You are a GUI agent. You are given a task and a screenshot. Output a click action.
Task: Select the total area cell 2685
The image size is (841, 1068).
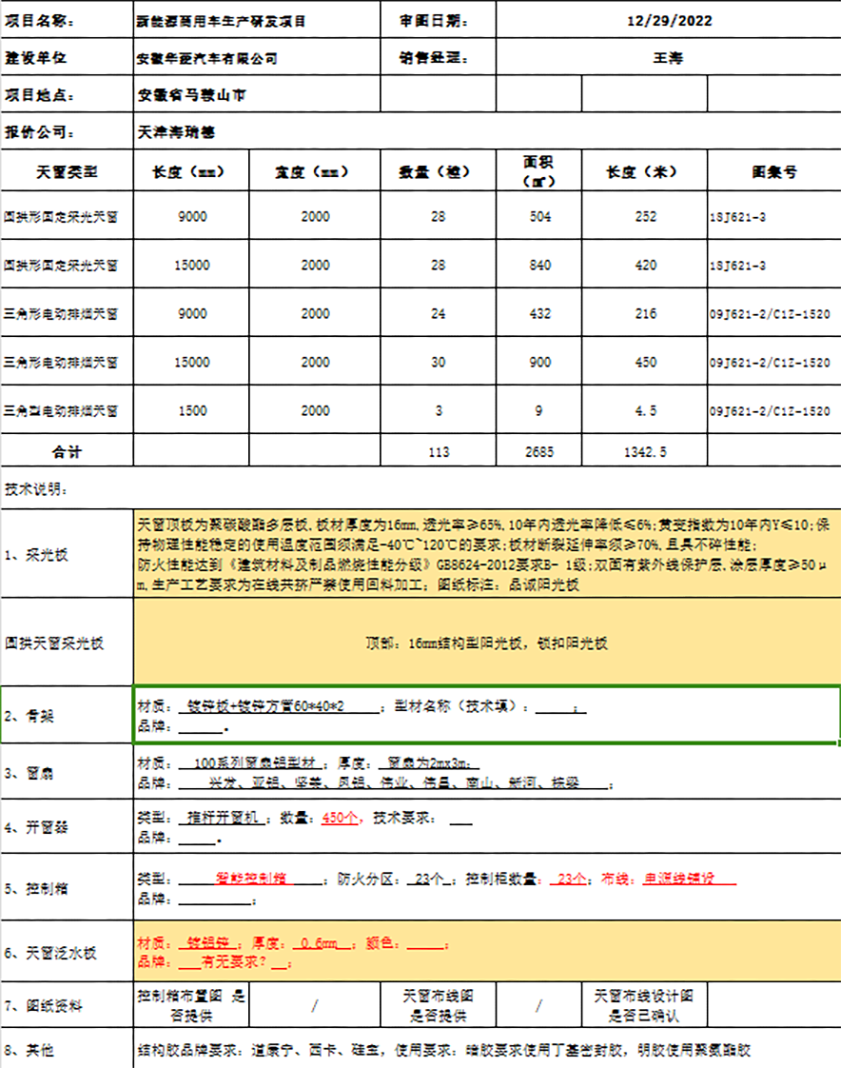540,452
